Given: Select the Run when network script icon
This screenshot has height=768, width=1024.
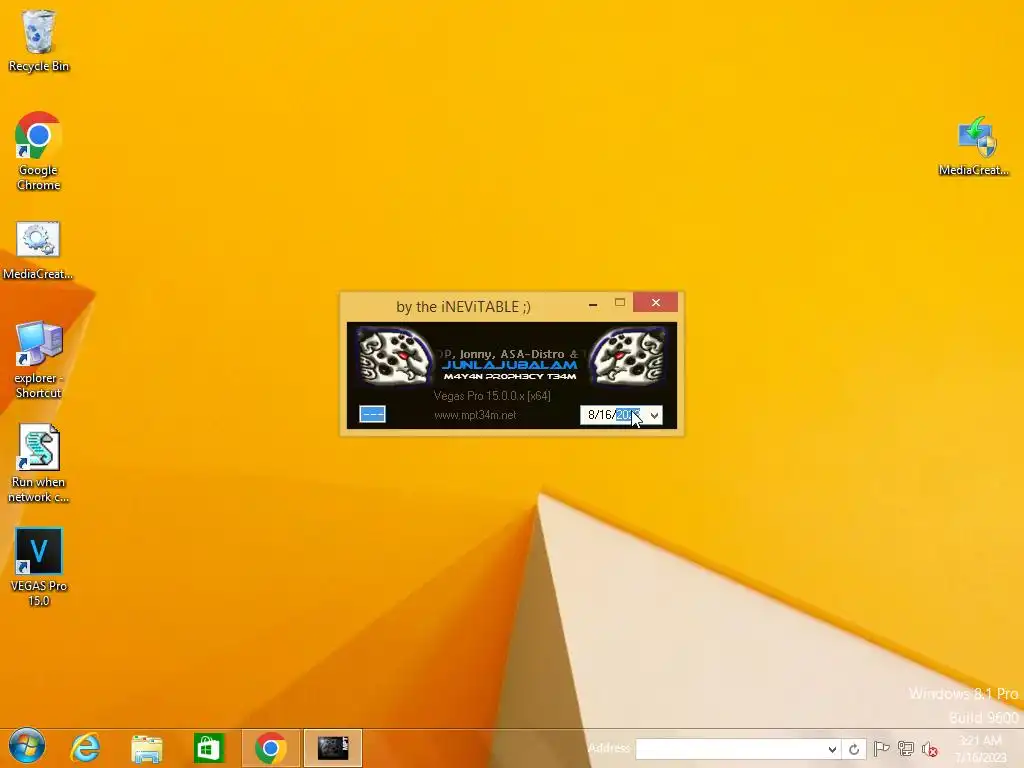Looking at the screenshot, I should click(x=39, y=464).
